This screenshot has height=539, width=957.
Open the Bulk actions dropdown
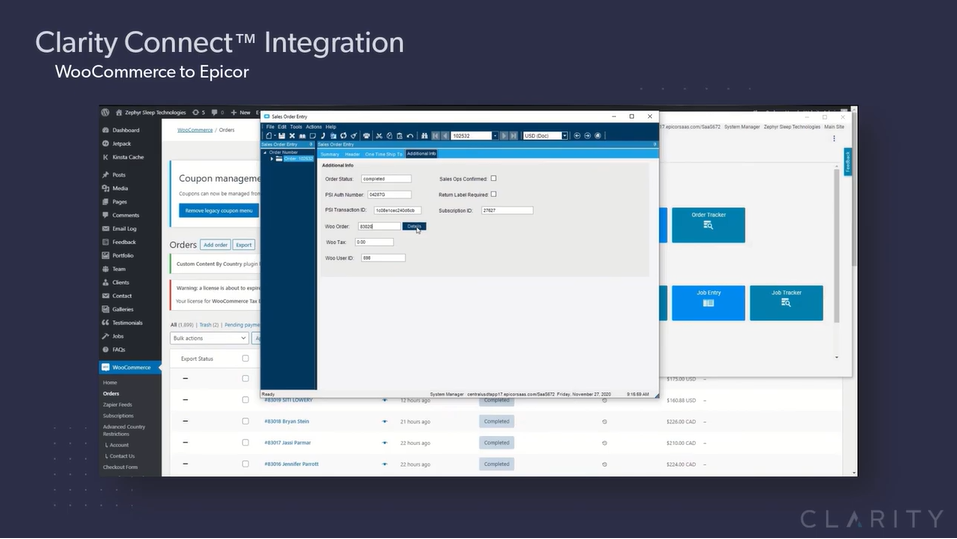pyautogui.click(x=209, y=338)
